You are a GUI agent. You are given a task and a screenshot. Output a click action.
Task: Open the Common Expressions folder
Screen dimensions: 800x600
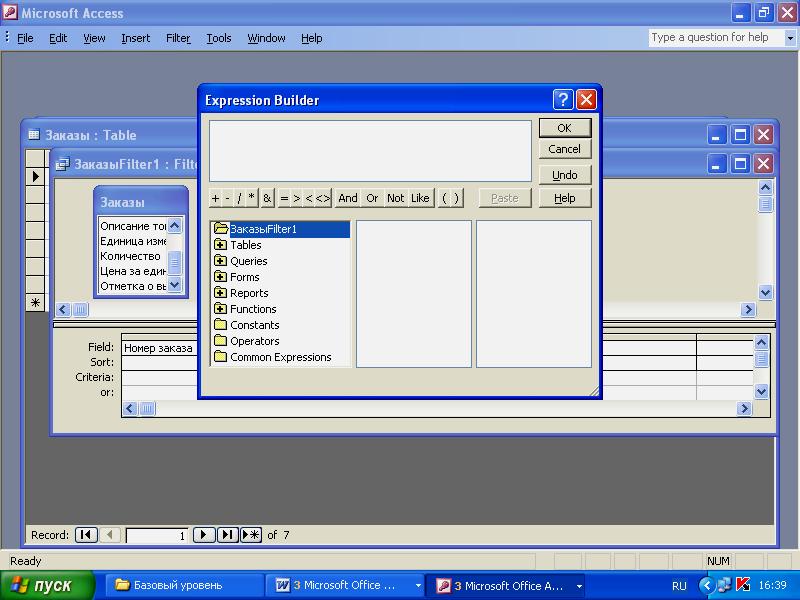[273, 357]
